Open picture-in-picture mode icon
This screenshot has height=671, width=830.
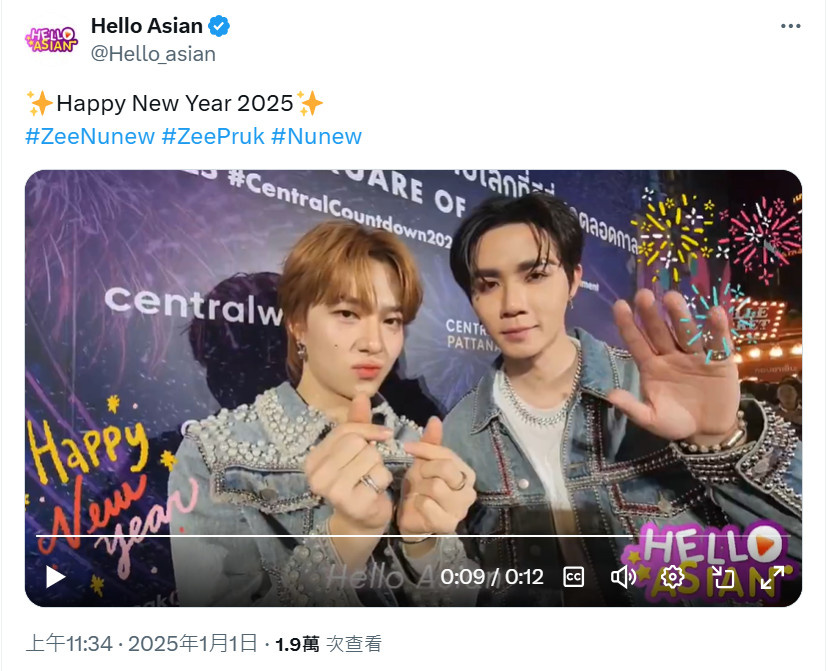(x=723, y=577)
